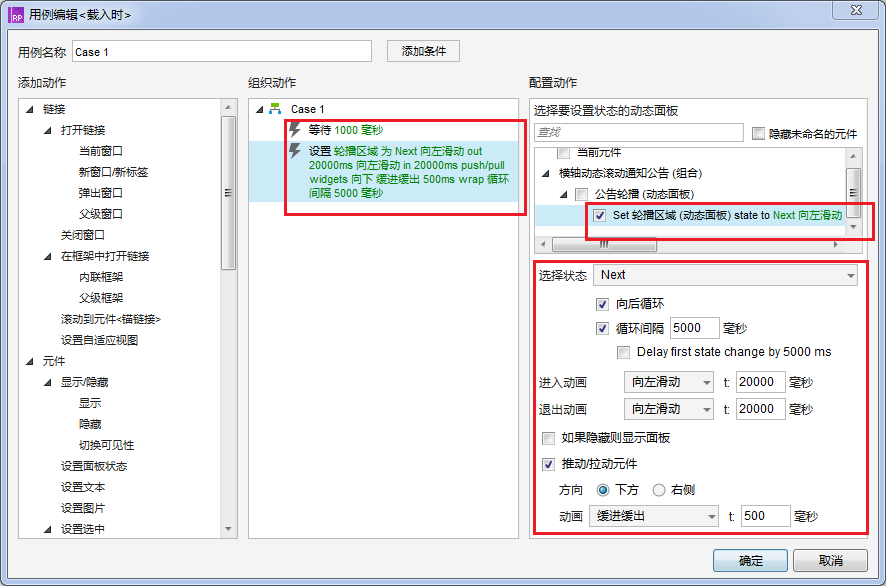Open 进入动画 dropdown
This screenshot has width=886, height=586.
tap(669, 382)
